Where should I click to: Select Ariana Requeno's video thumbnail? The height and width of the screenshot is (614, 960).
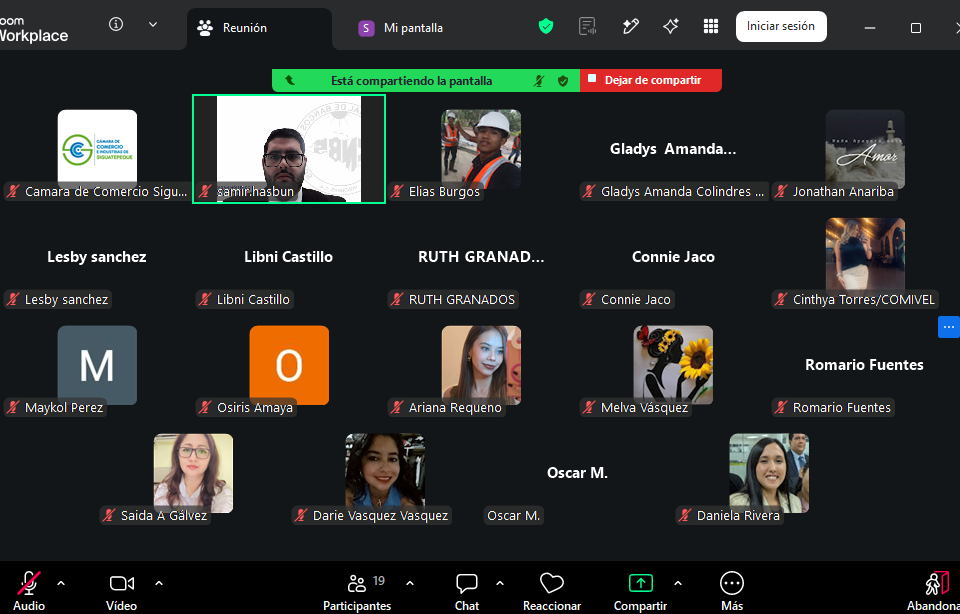pyautogui.click(x=481, y=365)
